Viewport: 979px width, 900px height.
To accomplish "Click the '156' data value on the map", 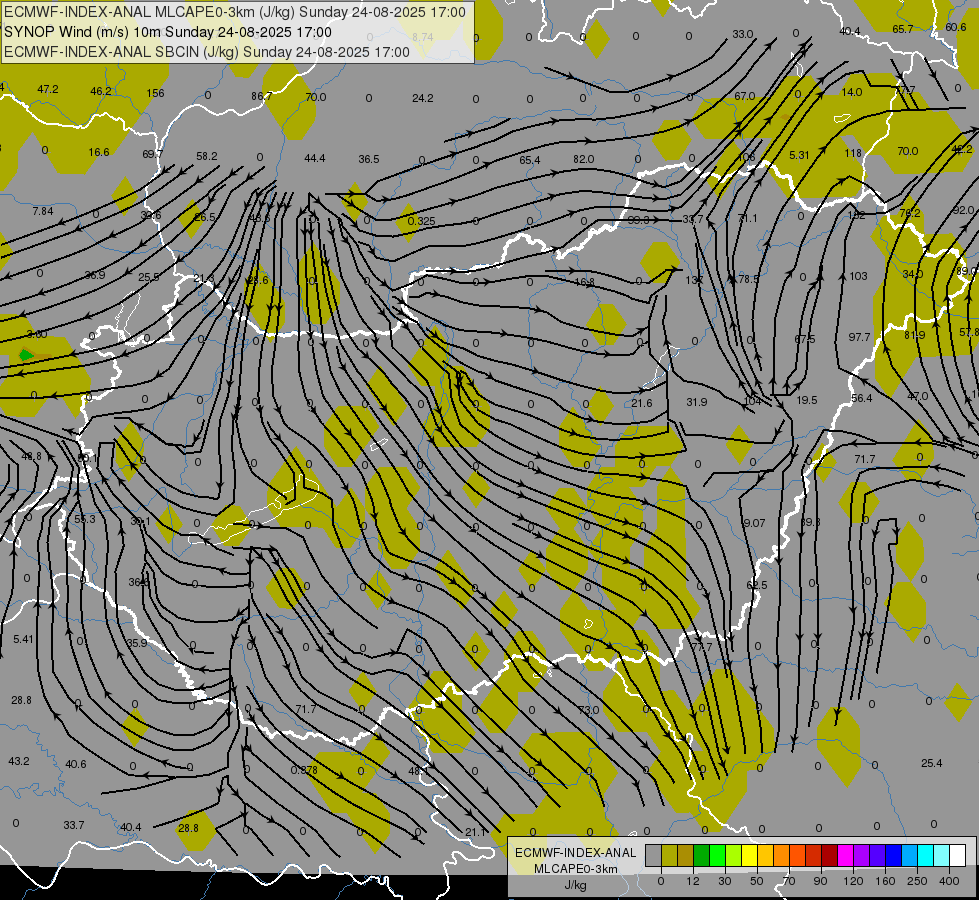I will click(155, 93).
